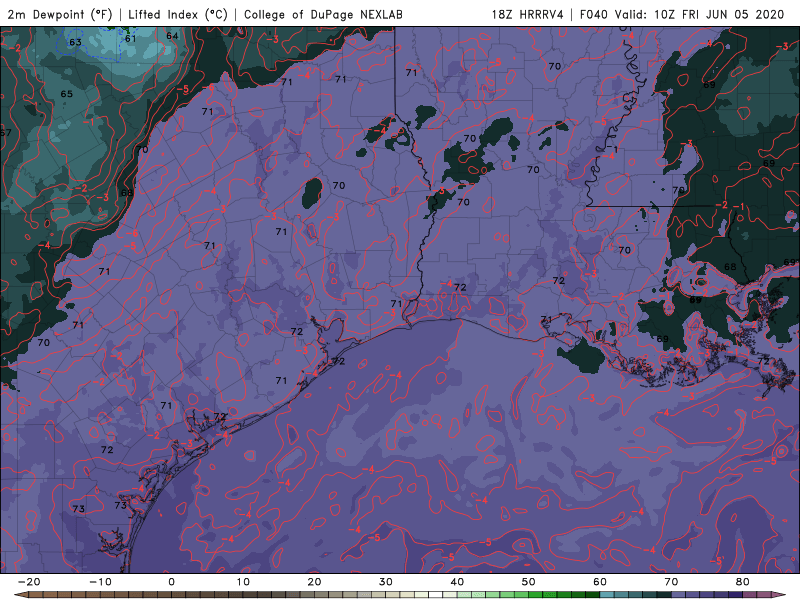Click 'F040 Valid: 10Z FRI JUN 05 2020' text
Image resolution: width=800 pixels, height=600 pixels.
point(682,14)
